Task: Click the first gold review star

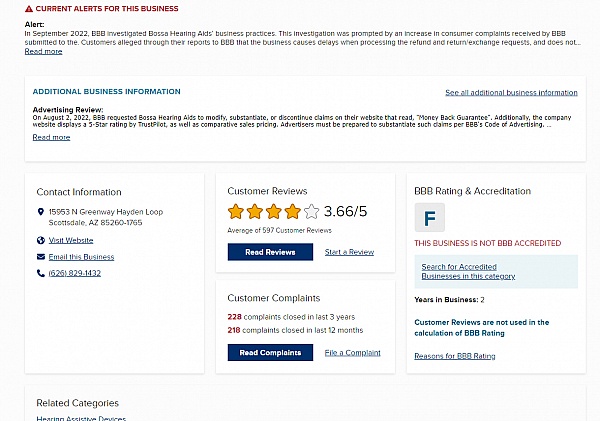Action: pos(236,211)
